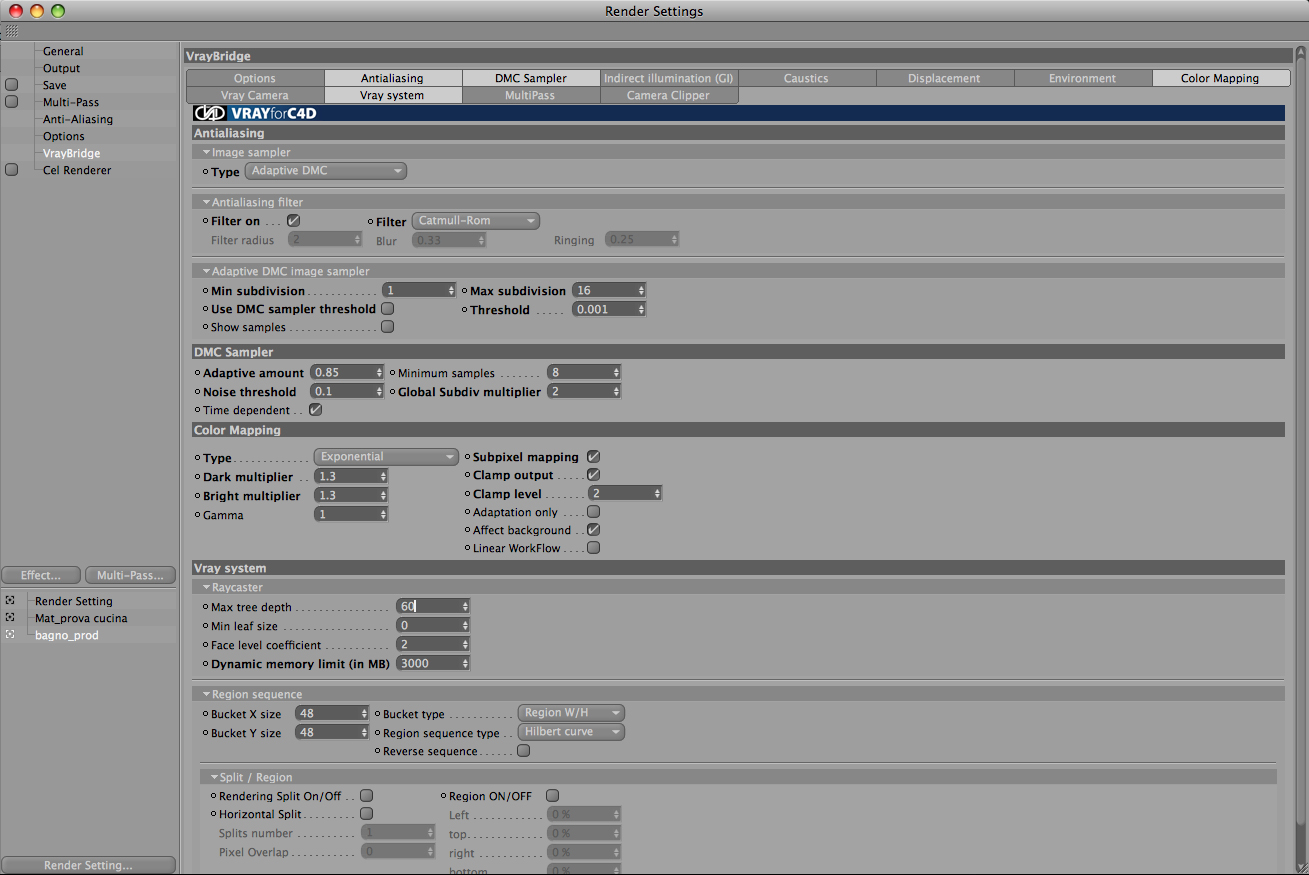The width and height of the screenshot is (1309, 875).
Task: Click the Effect... button
Action: click(41, 575)
